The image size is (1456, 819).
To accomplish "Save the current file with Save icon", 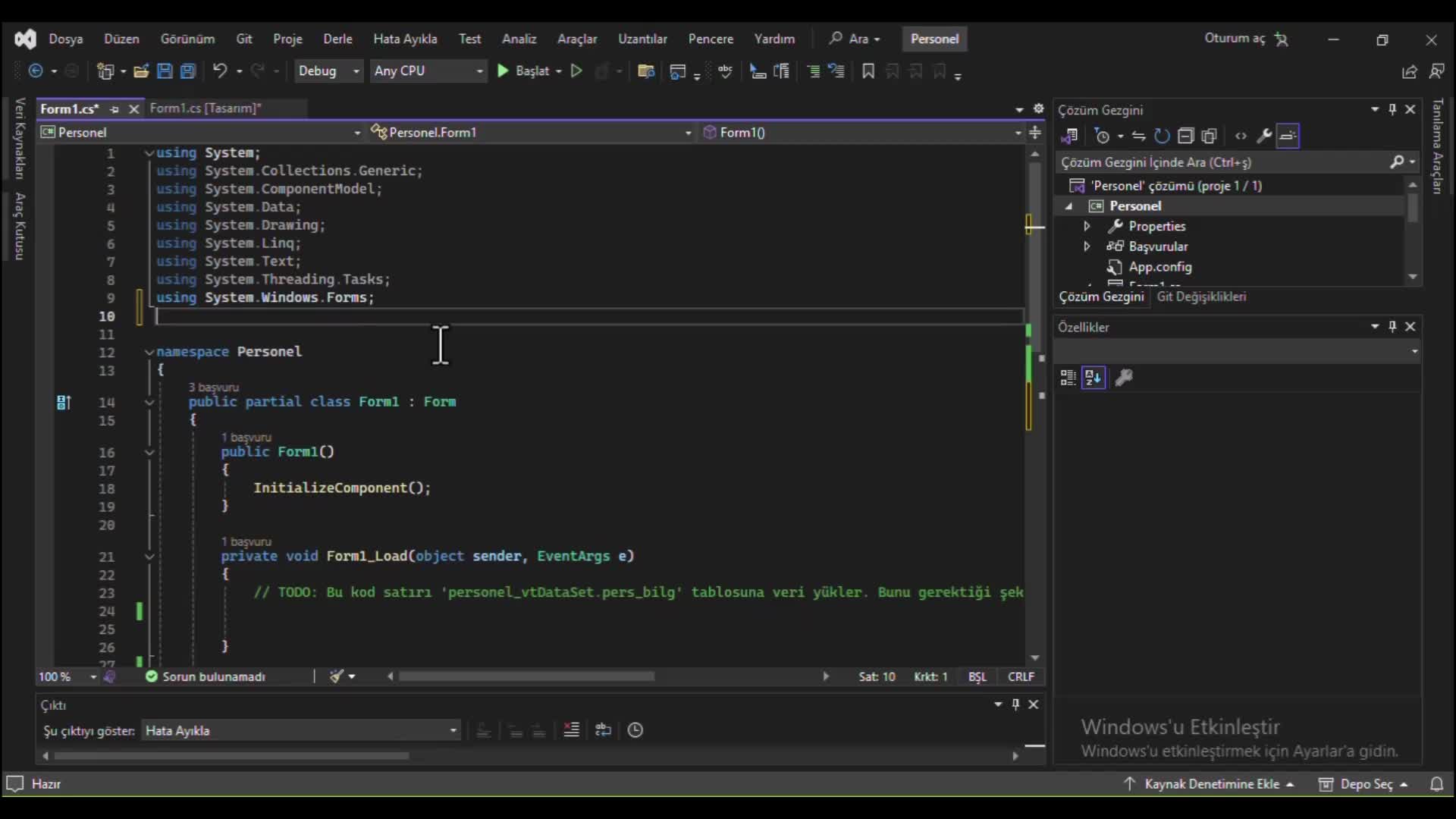I will pos(165,71).
